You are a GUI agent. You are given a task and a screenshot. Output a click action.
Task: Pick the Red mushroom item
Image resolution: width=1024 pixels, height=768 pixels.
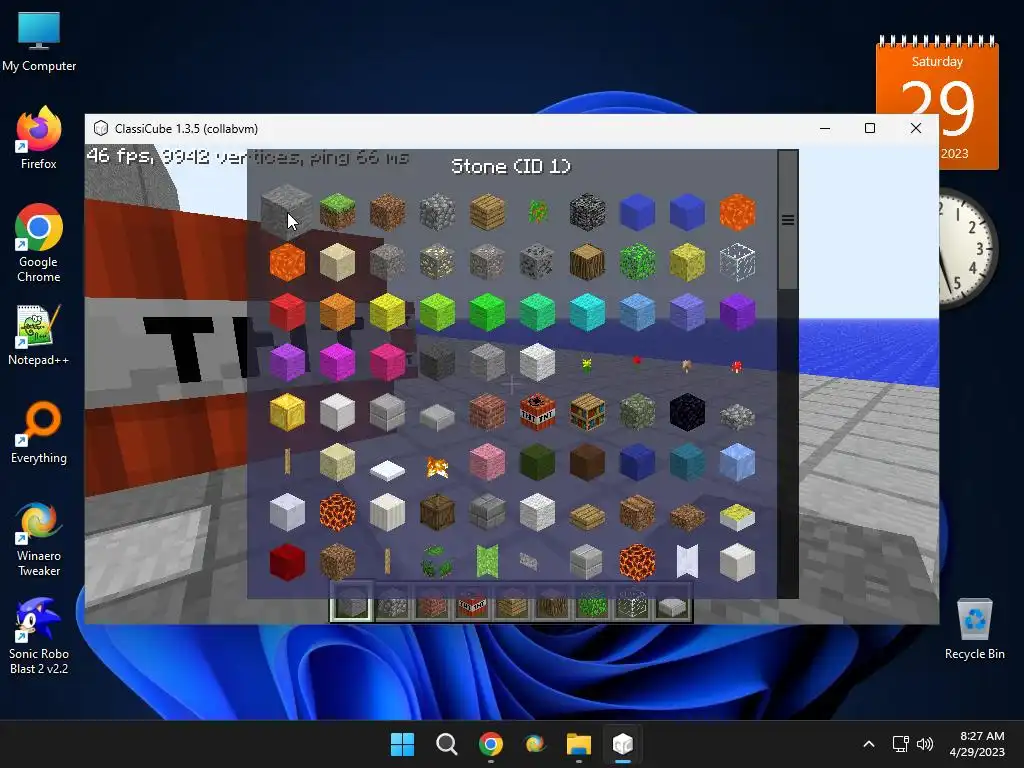pos(737,366)
